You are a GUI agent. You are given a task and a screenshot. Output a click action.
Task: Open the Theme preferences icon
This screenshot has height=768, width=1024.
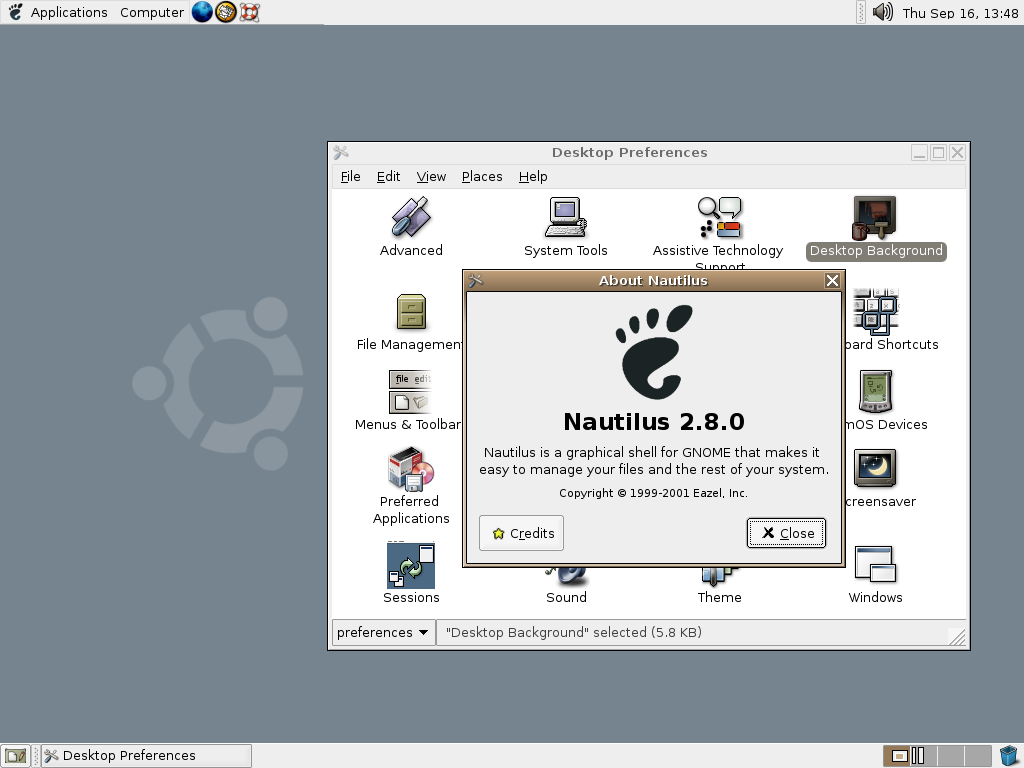(x=719, y=576)
